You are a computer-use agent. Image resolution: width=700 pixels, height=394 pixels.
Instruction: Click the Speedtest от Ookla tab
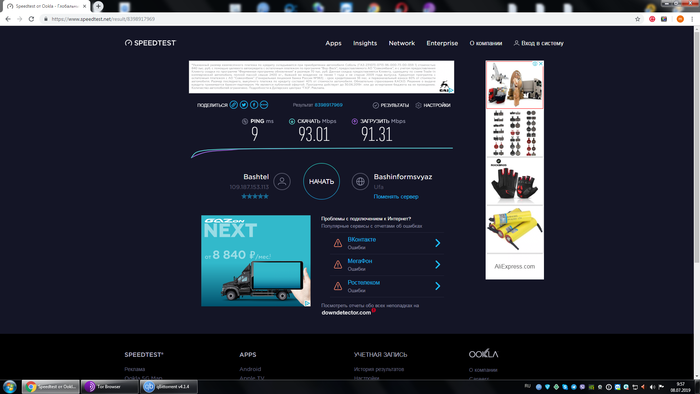[45, 6]
